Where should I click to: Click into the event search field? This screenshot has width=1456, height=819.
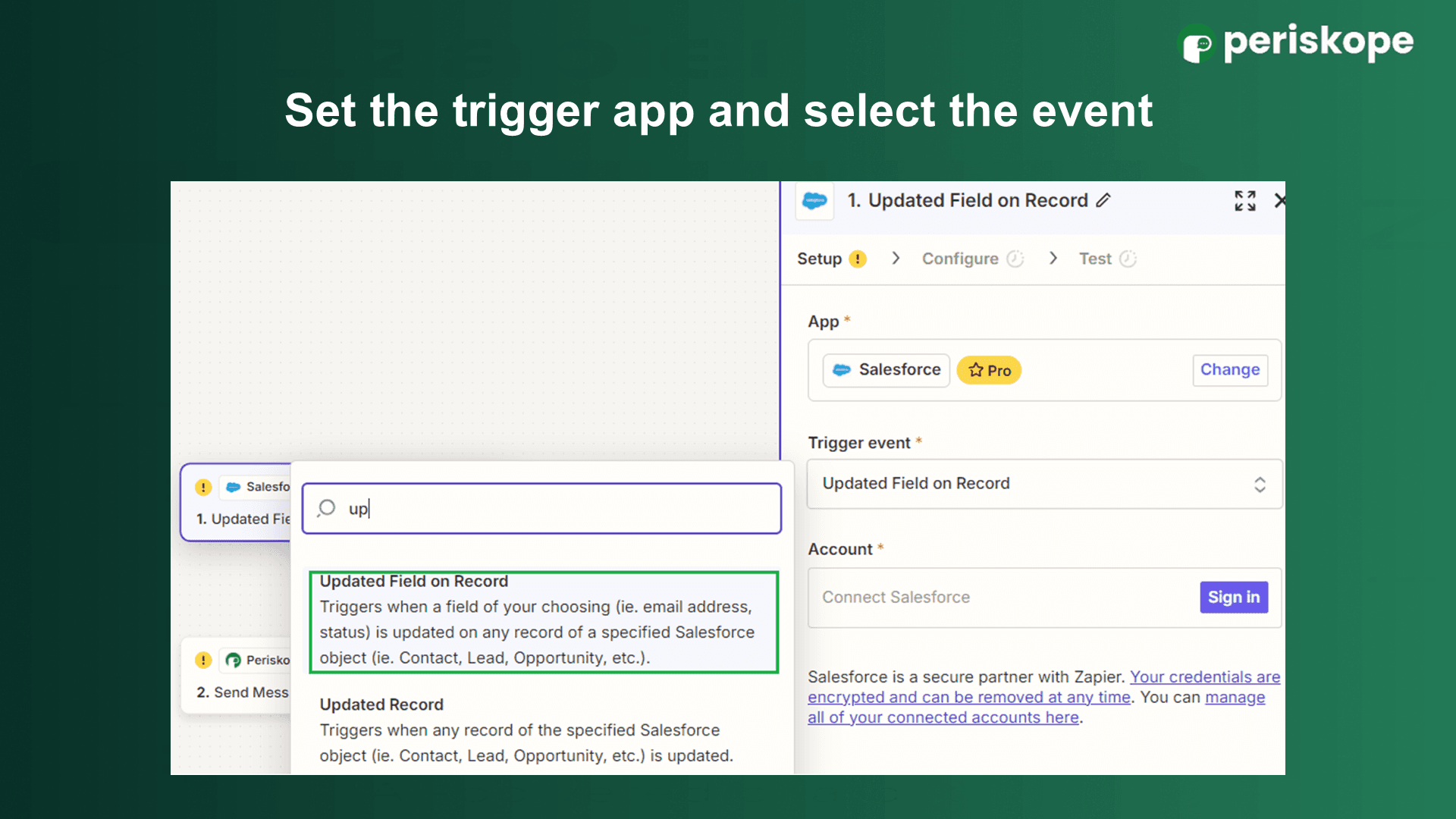[x=561, y=508]
